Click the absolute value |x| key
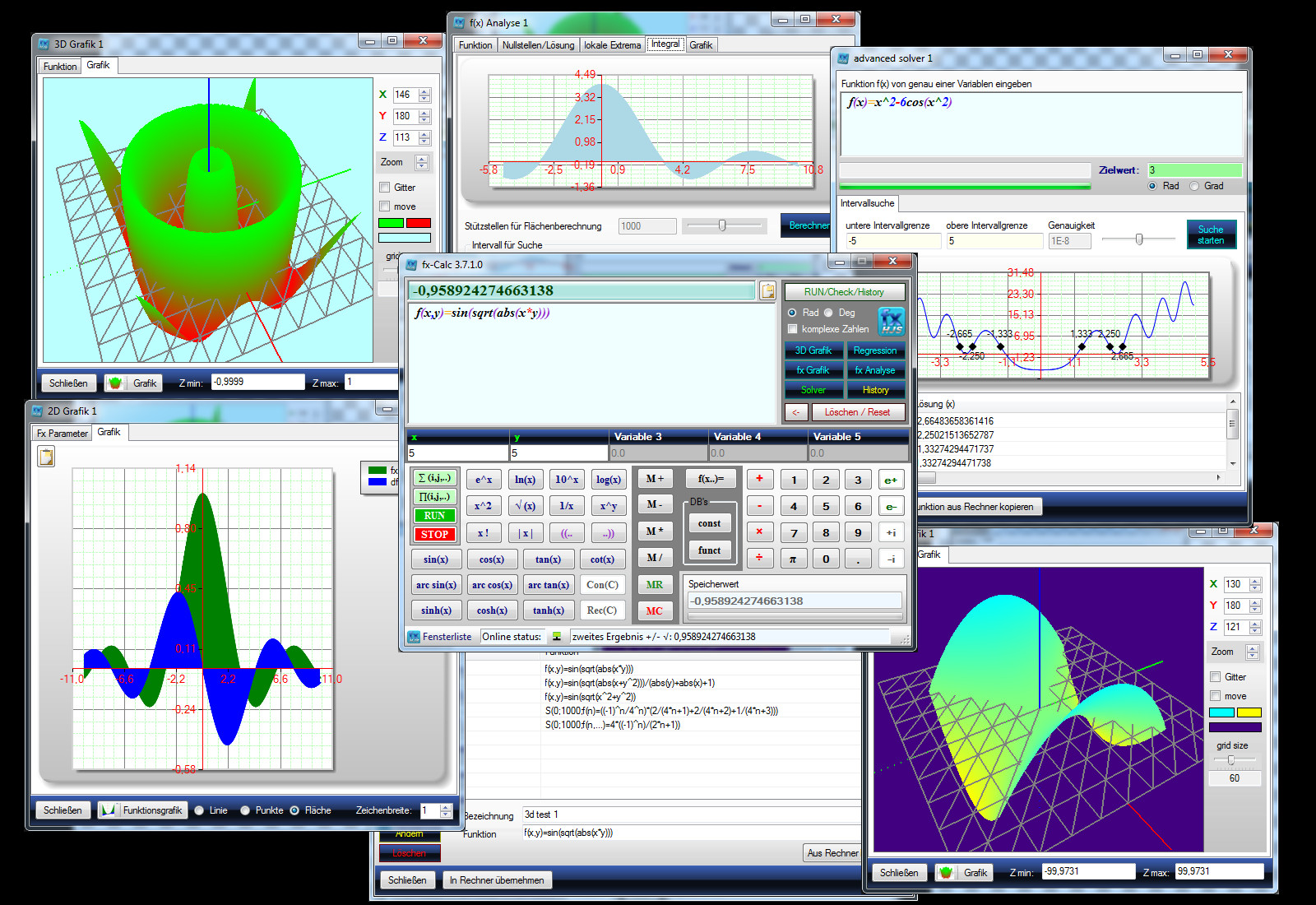1316x905 pixels. pos(525,533)
